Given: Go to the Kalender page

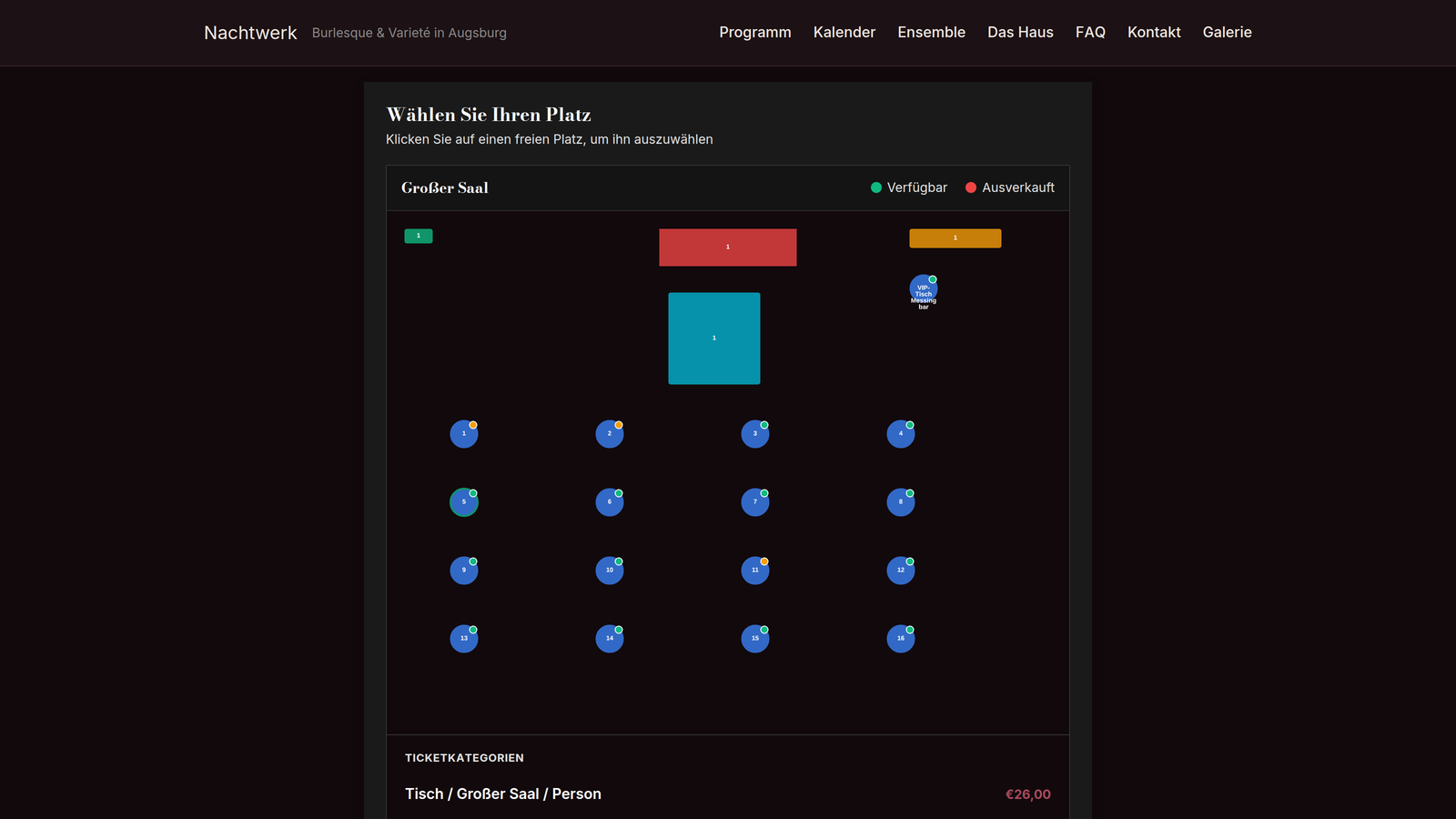Looking at the screenshot, I should (844, 32).
